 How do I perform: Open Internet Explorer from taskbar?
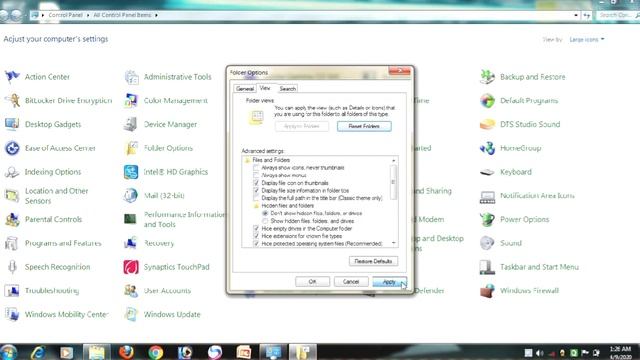38,352
